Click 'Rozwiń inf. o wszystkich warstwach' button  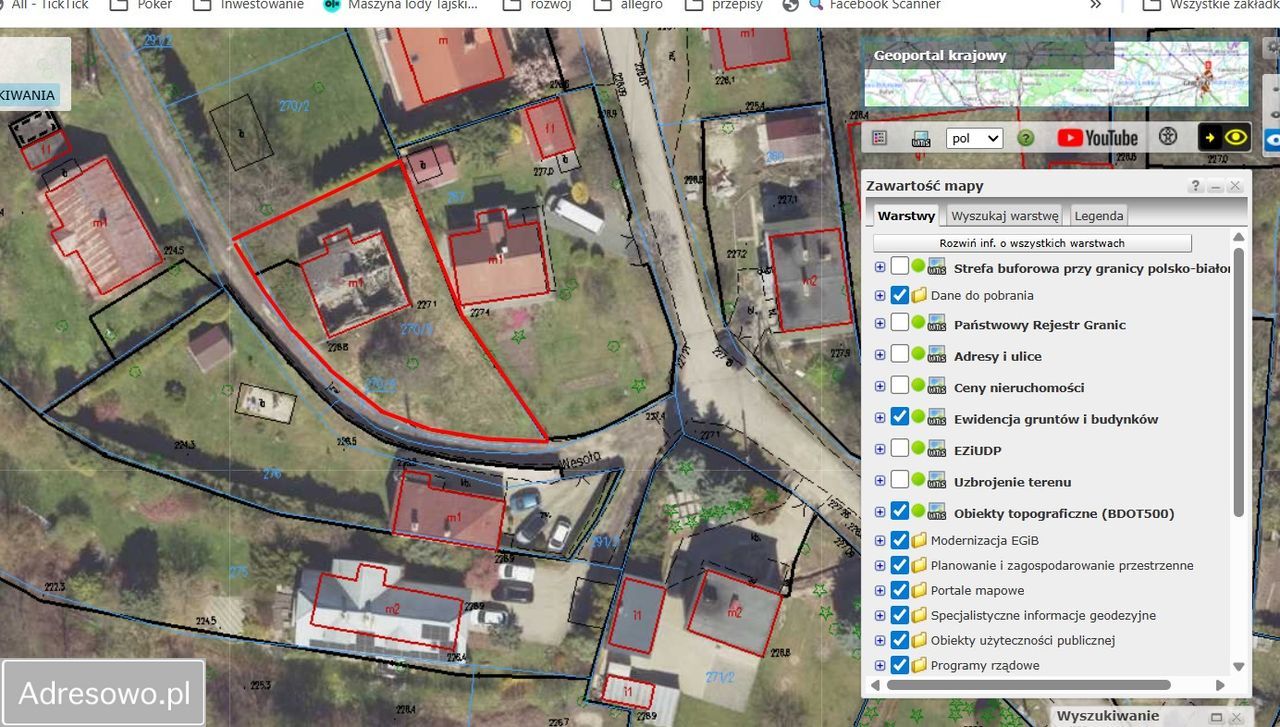[1032, 243]
